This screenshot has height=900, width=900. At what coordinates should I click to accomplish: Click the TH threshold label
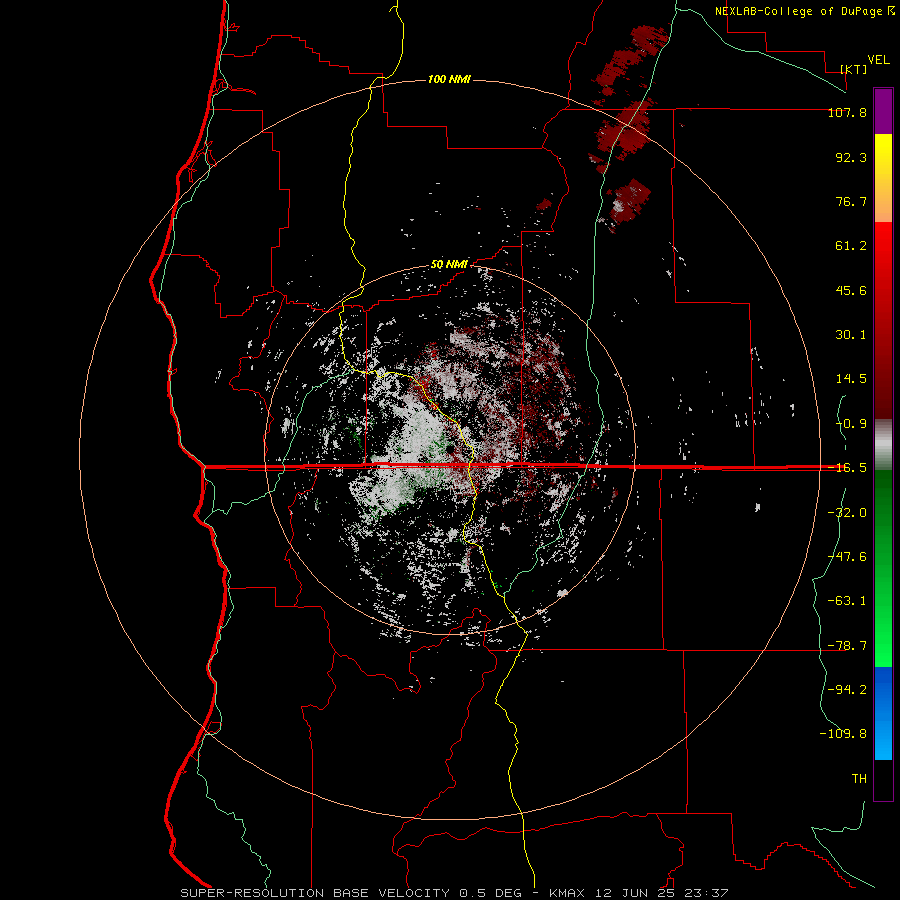859,778
